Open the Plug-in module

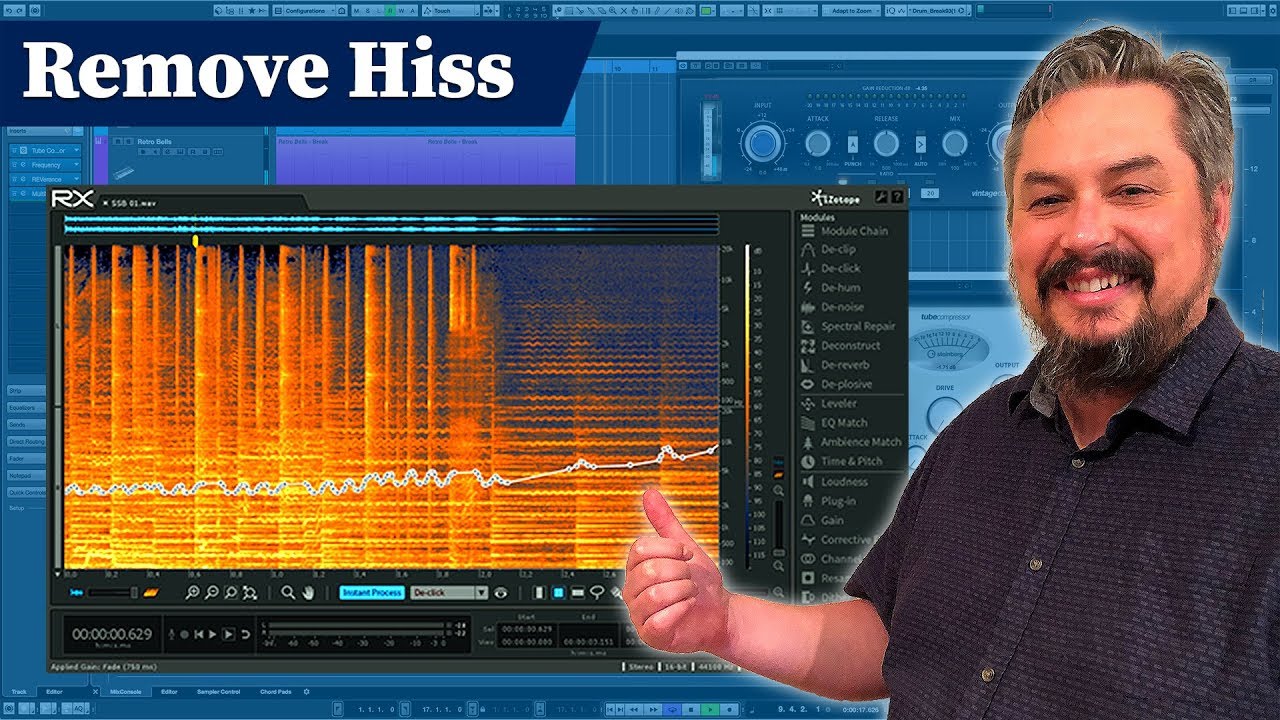pos(829,501)
